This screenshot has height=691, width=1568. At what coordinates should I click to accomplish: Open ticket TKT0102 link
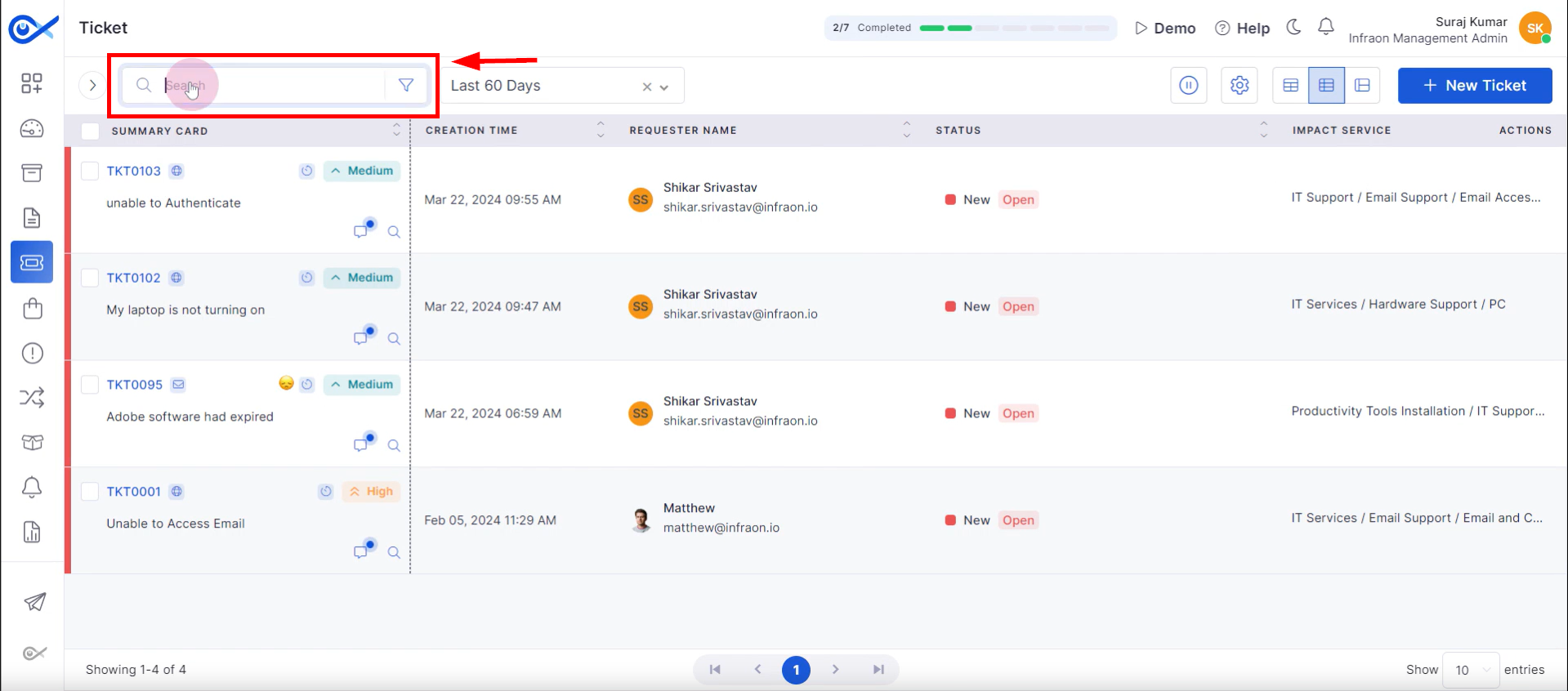tap(133, 278)
